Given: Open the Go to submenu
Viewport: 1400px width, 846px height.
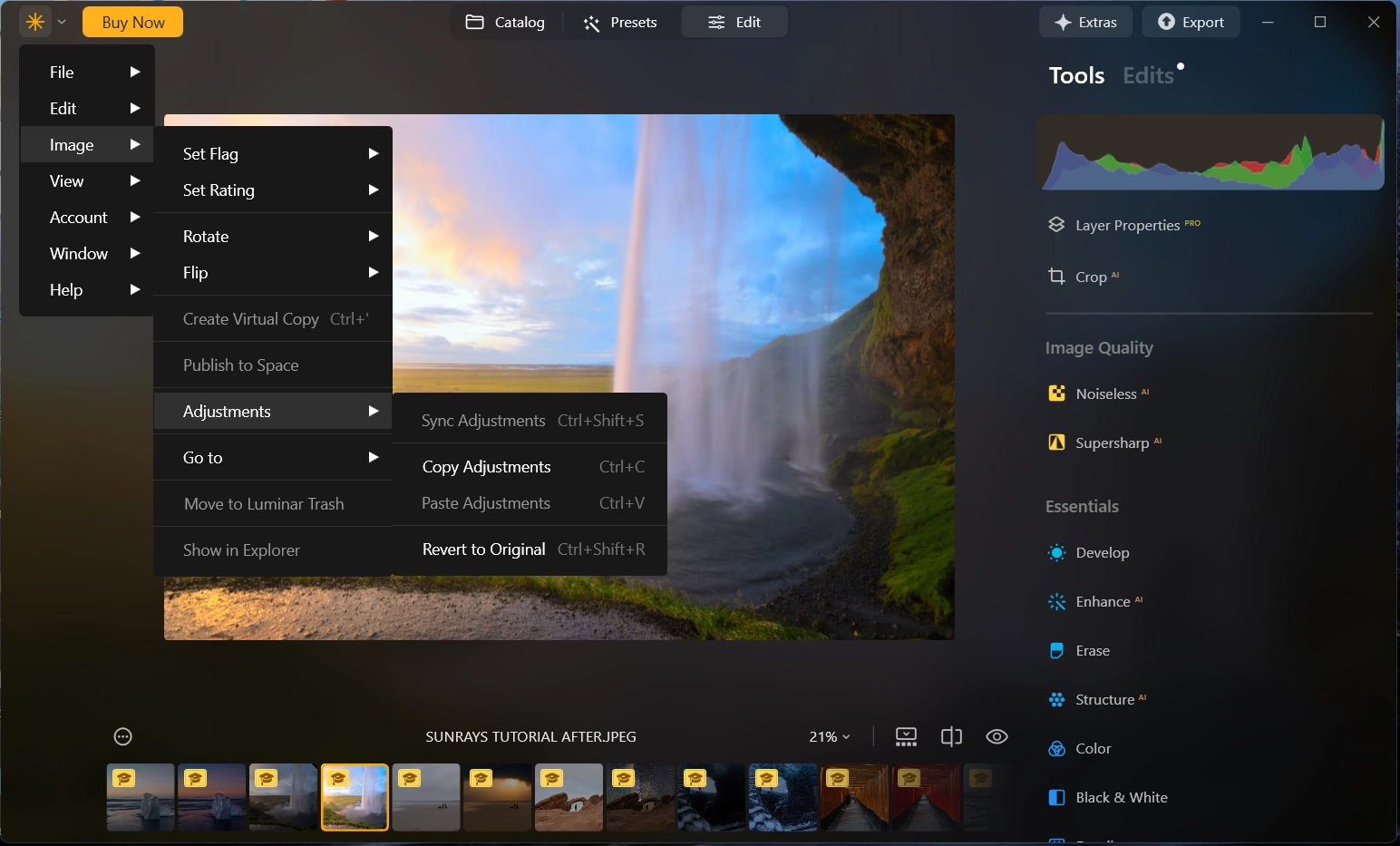Looking at the screenshot, I should 273,458.
